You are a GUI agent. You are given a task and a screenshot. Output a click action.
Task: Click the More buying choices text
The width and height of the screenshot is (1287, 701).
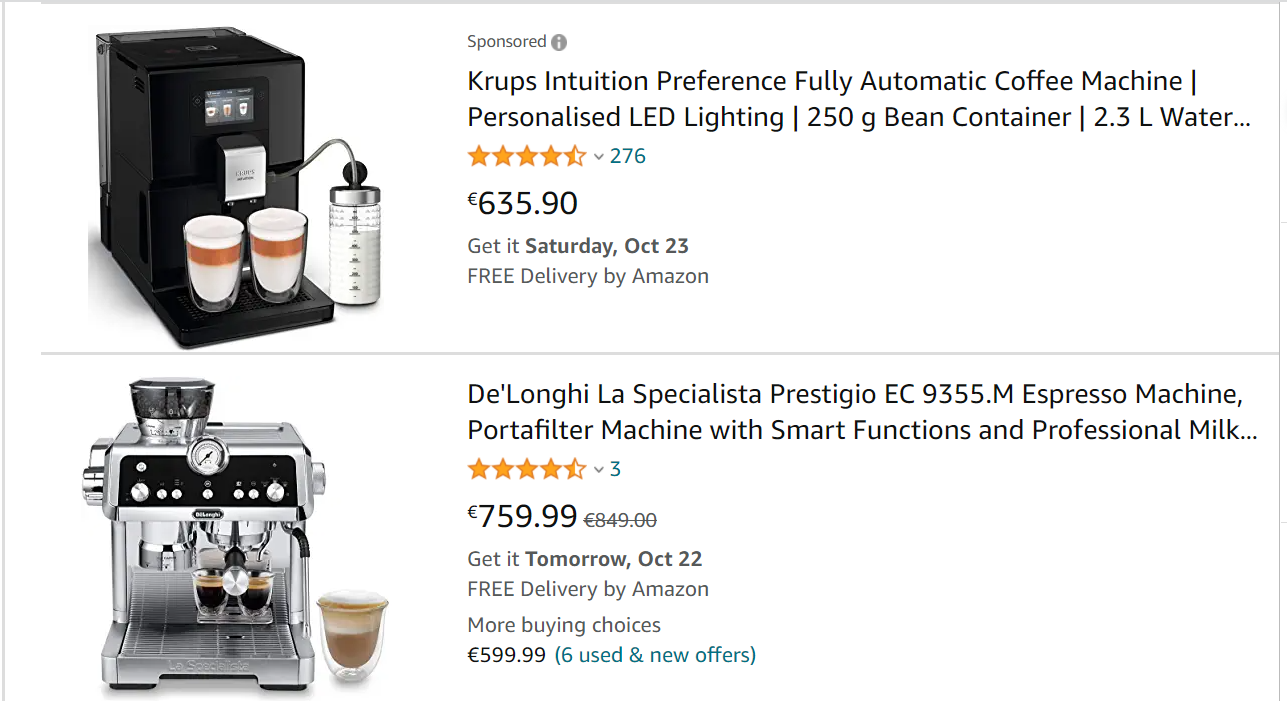coord(564,625)
